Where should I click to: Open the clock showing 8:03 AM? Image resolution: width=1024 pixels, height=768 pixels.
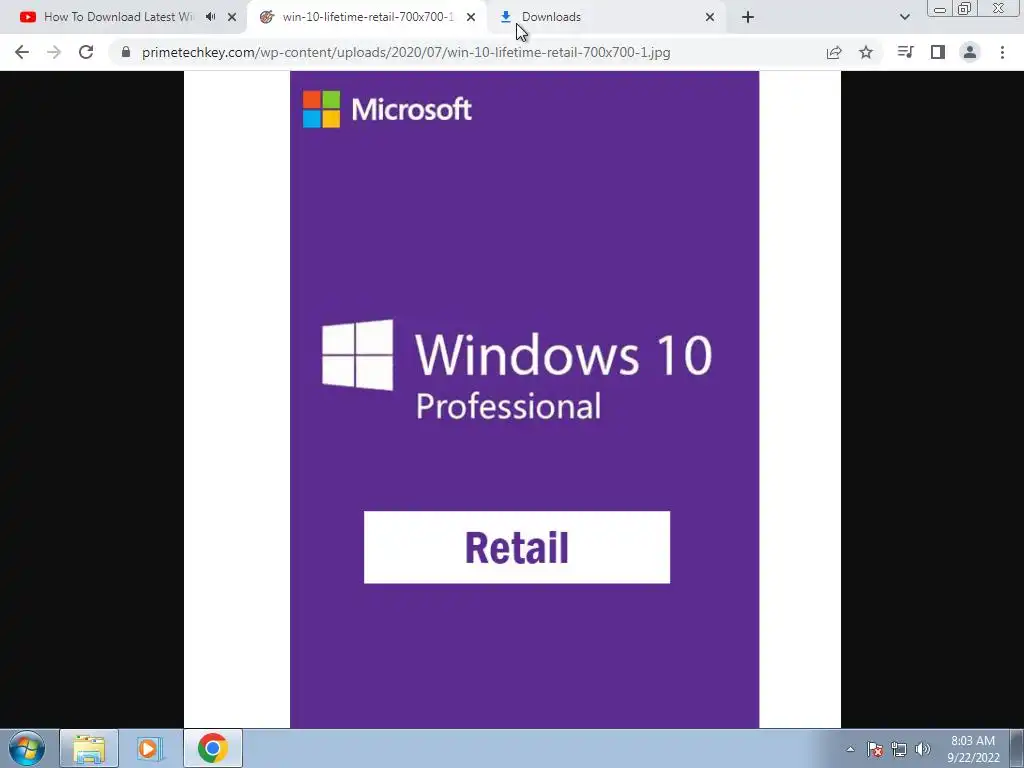tap(973, 748)
